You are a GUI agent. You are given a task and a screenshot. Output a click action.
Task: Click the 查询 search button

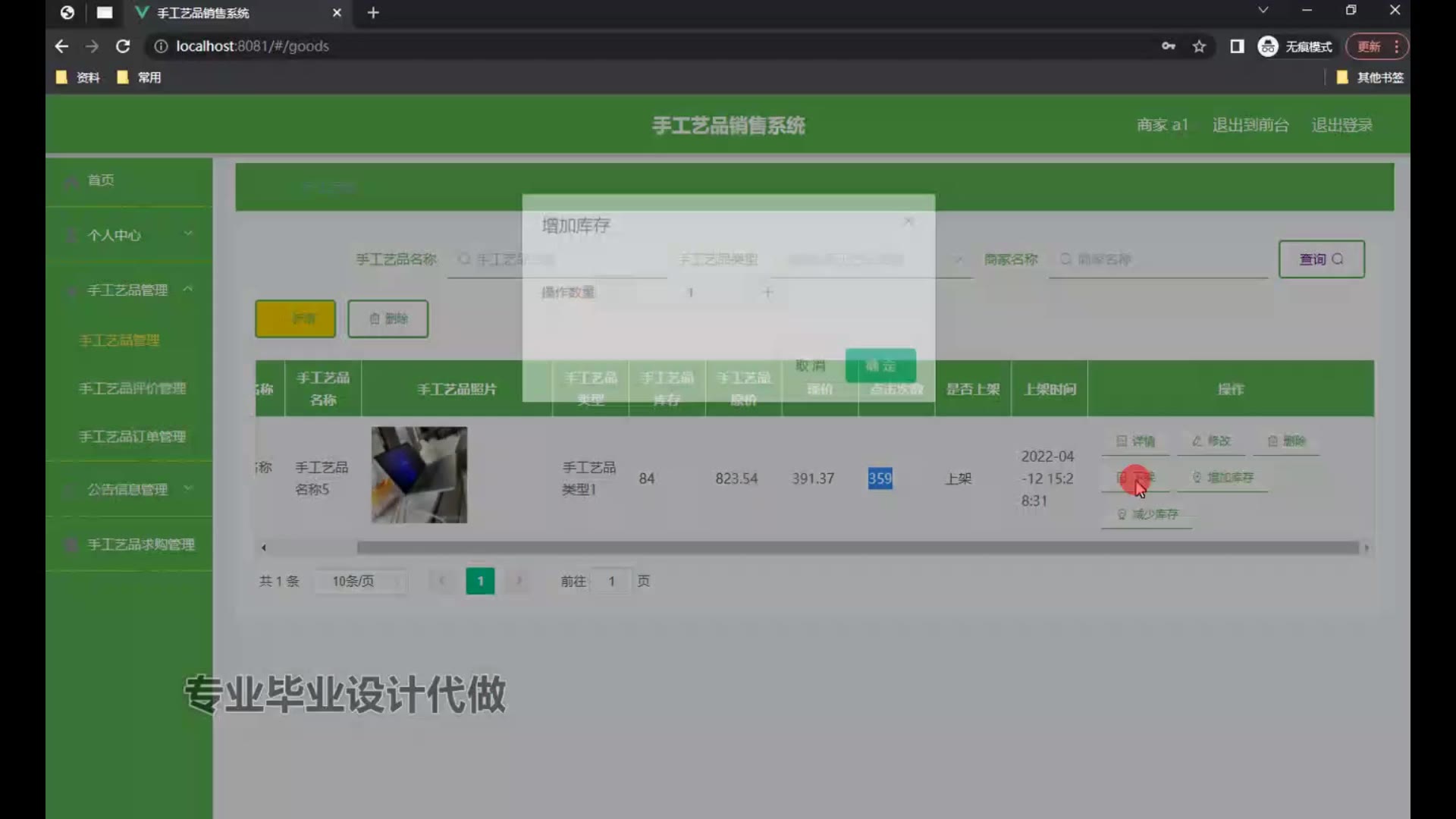[1322, 259]
